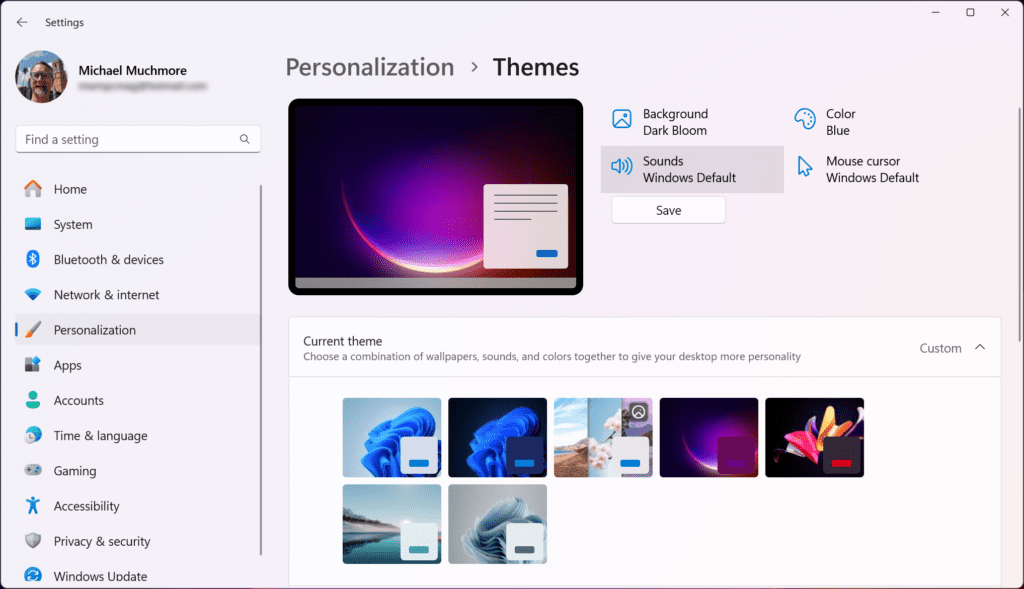Viewport: 1024px width, 589px height.
Task: Close the Settings window
Action: [1005, 12]
